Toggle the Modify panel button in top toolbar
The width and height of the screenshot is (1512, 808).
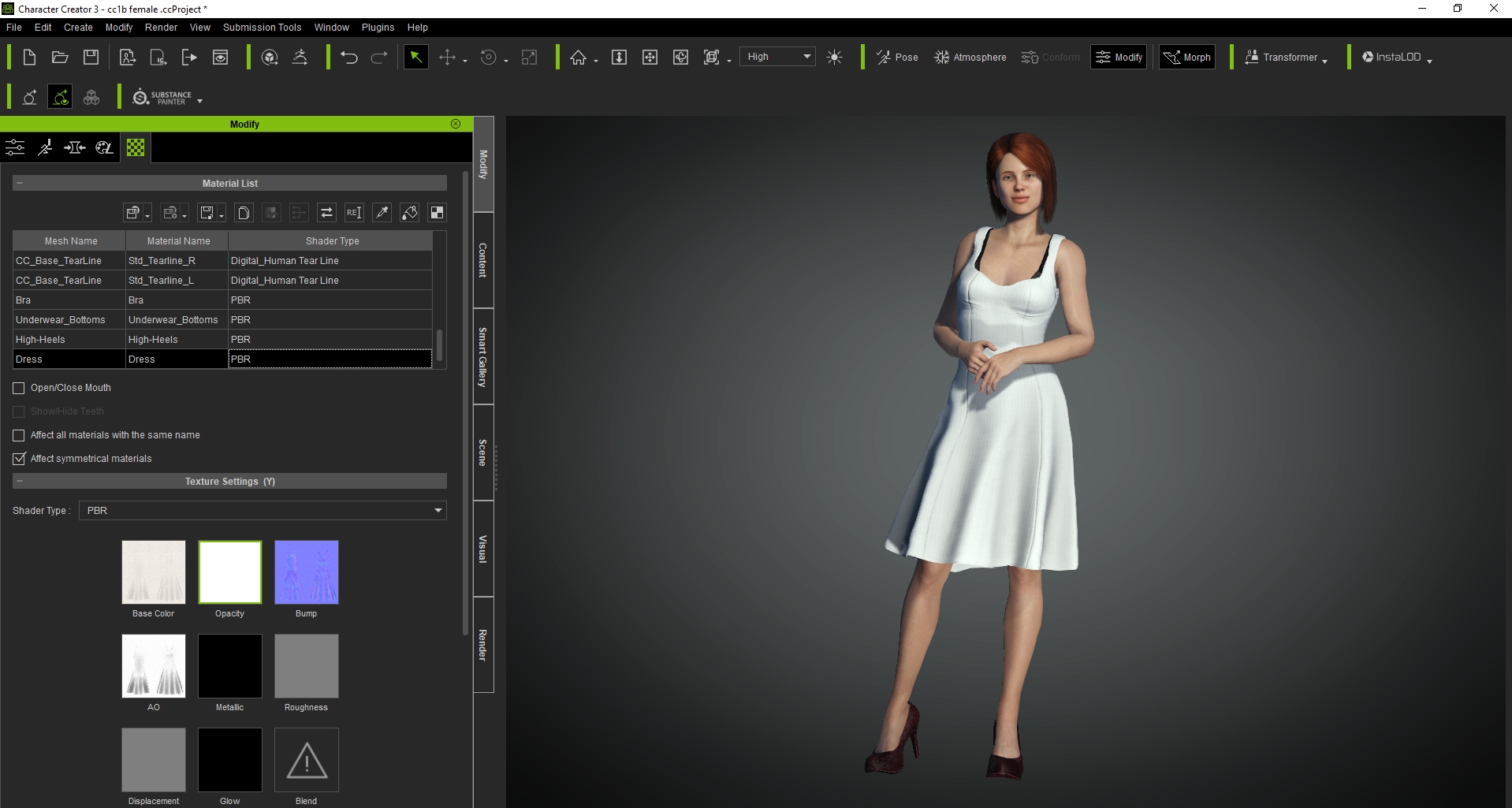pyautogui.click(x=1119, y=57)
